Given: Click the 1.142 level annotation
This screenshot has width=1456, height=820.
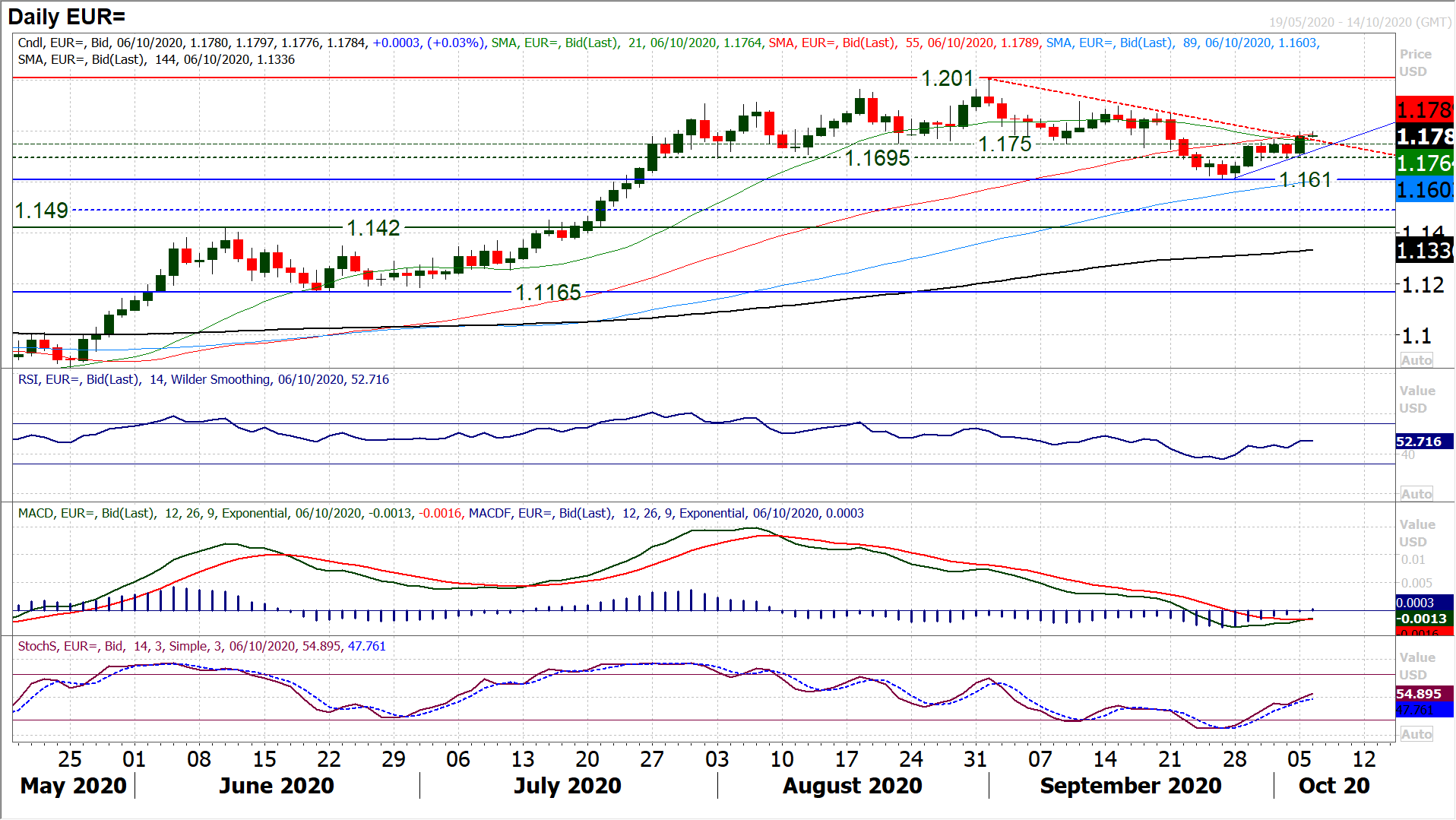Looking at the screenshot, I should pyautogui.click(x=373, y=228).
